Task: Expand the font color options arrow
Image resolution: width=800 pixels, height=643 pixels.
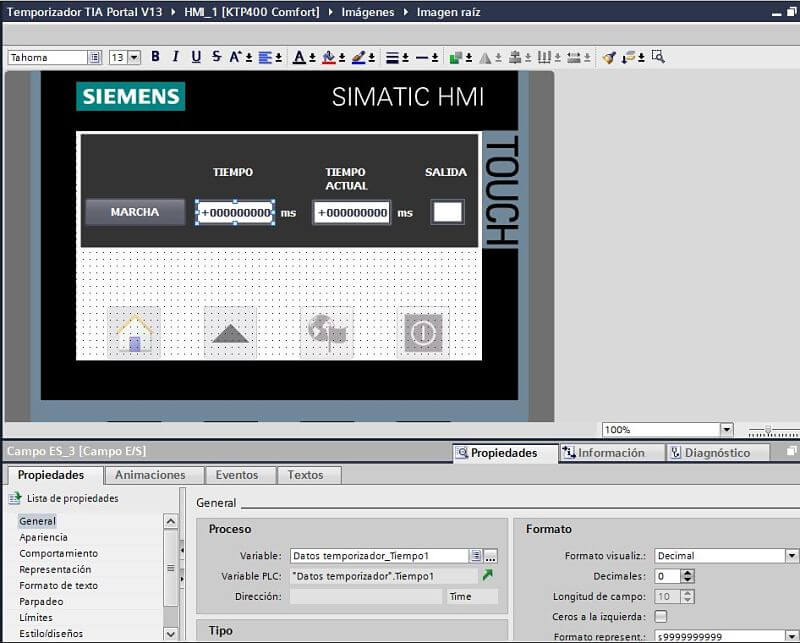Action: click(x=312, y=58)
